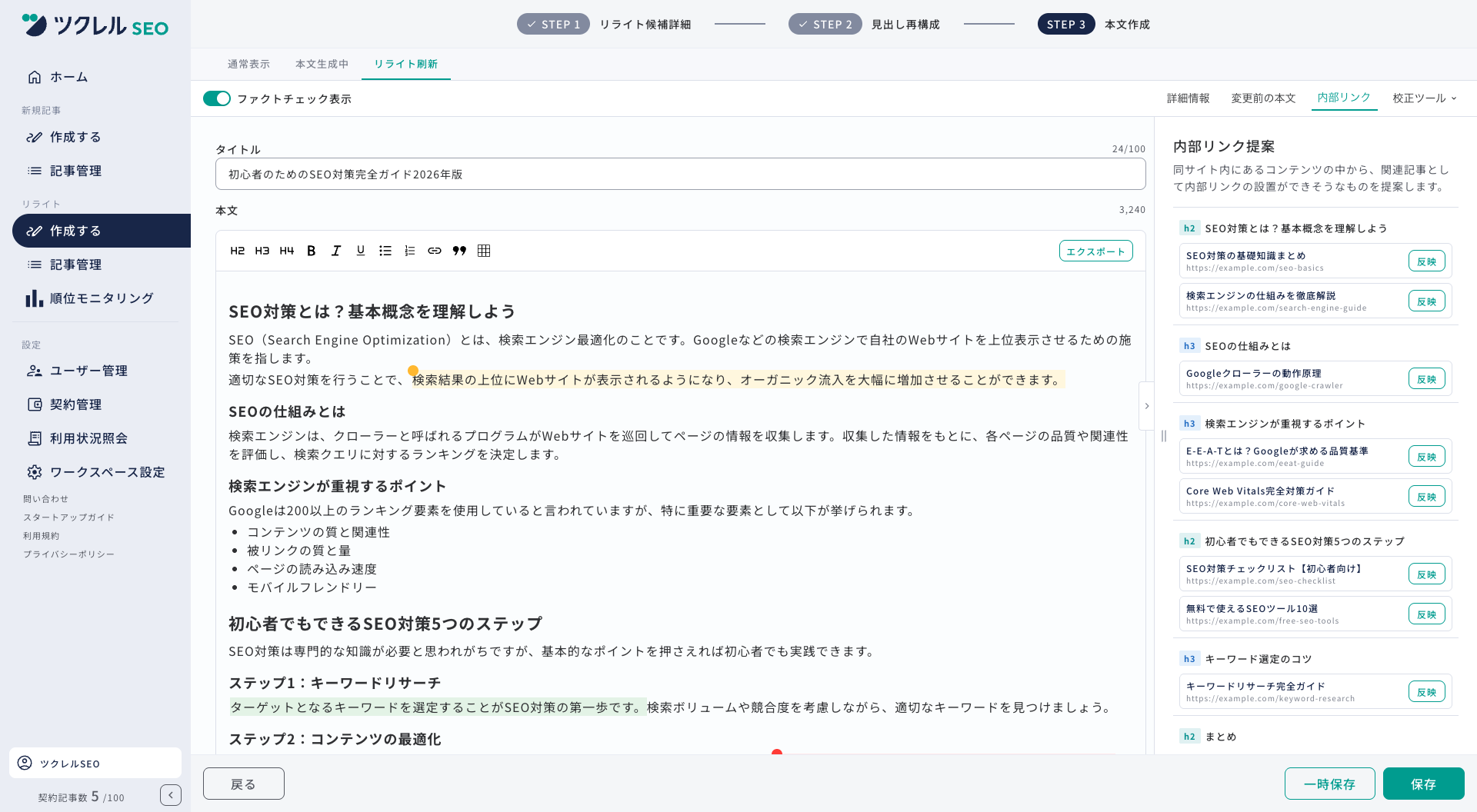Click the 戻る button
The height and width of the screenshot is (812, 1477).
coord(244,784)
